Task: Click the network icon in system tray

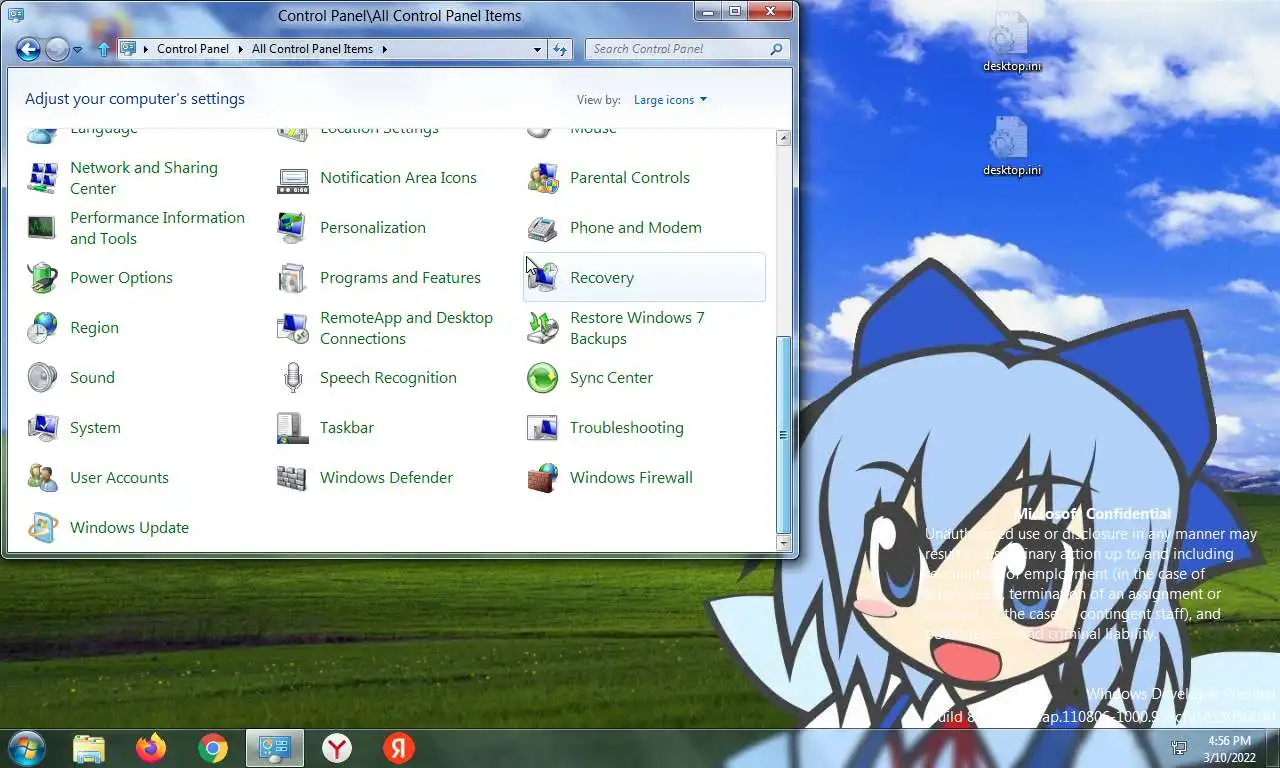Action: click(1179, 748)
